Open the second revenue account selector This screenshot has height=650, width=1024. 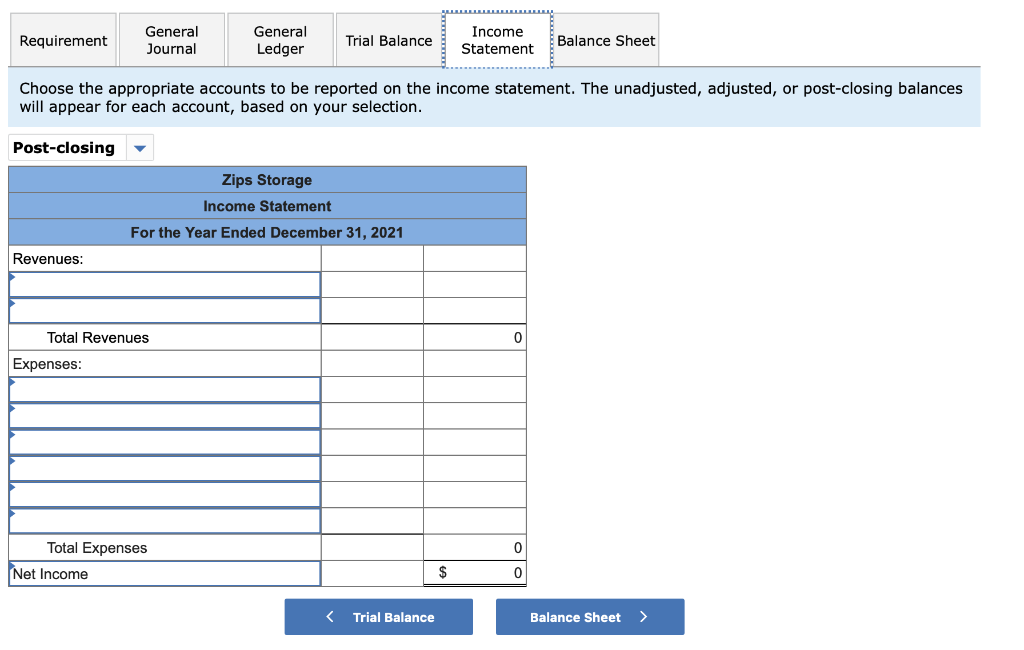pos(165,310)
